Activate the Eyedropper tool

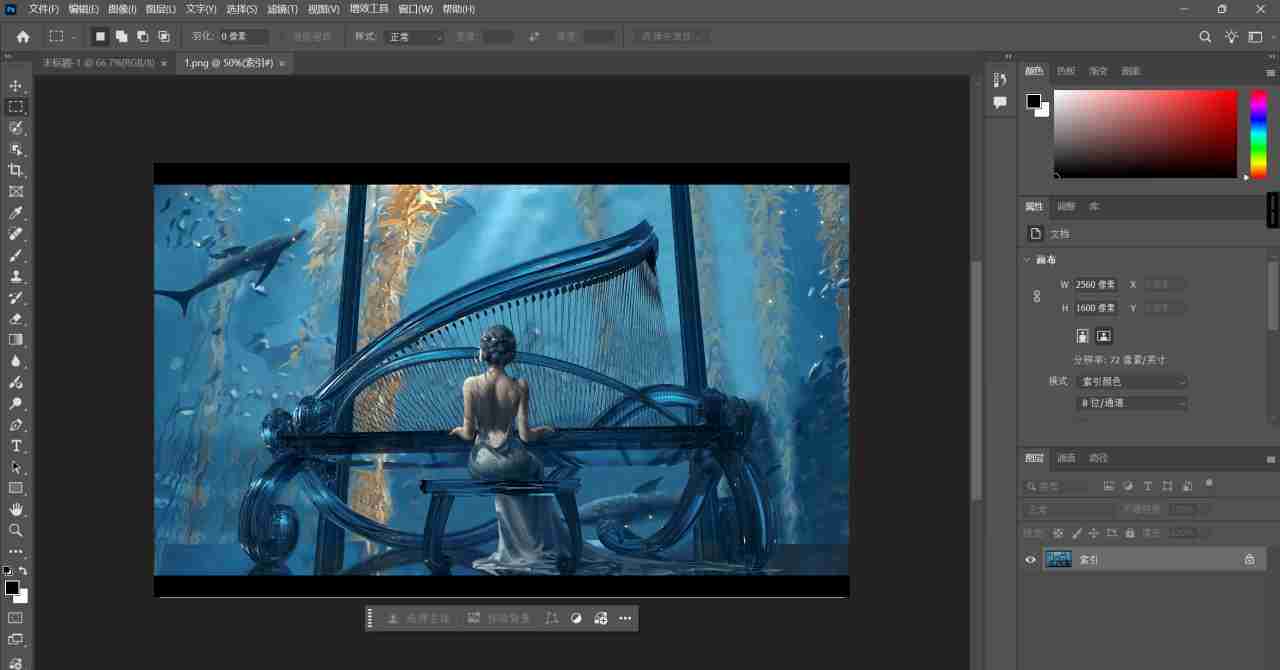pos(16,213)
